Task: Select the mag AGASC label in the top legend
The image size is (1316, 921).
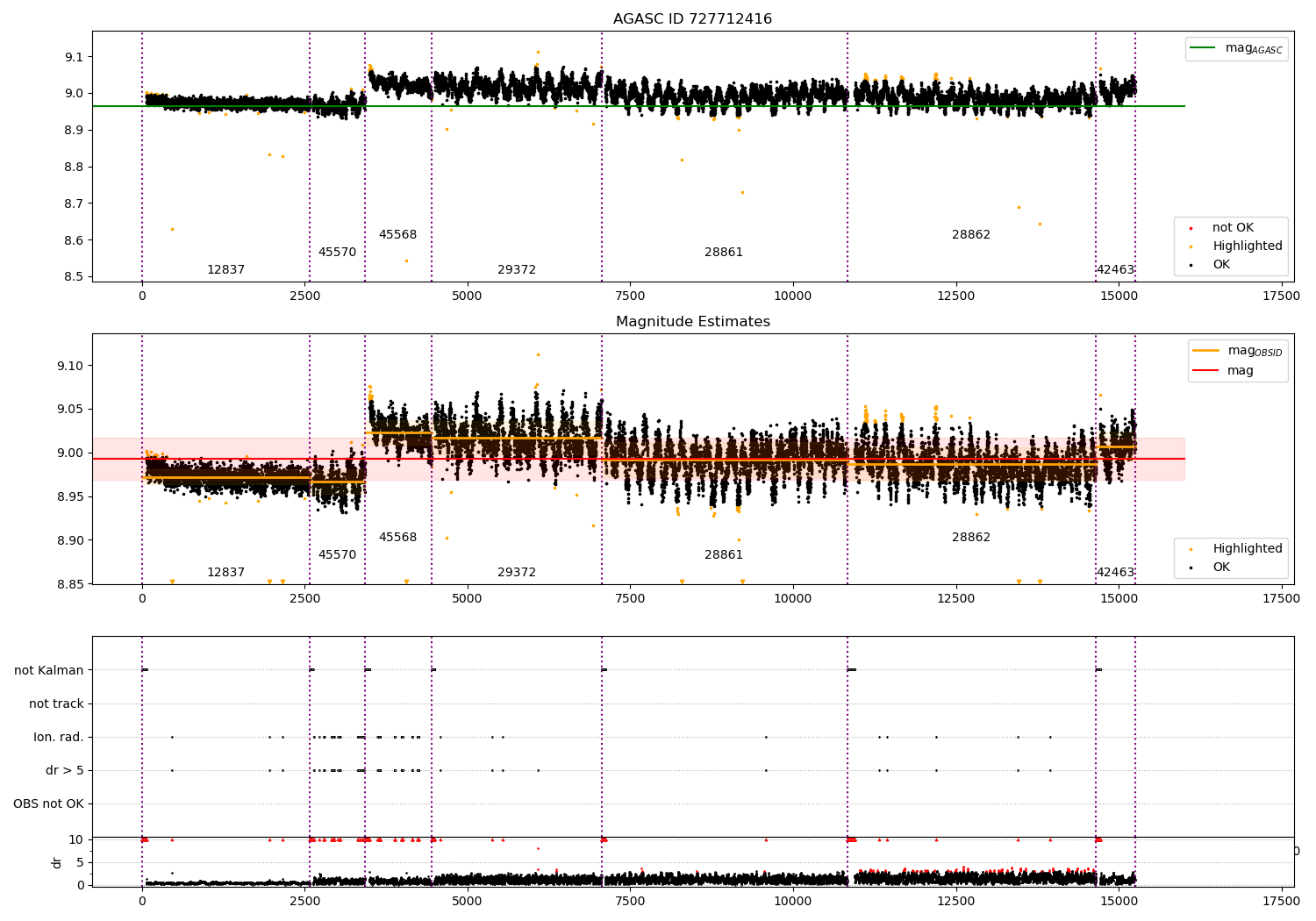Action: click(x=1254, y=48)
